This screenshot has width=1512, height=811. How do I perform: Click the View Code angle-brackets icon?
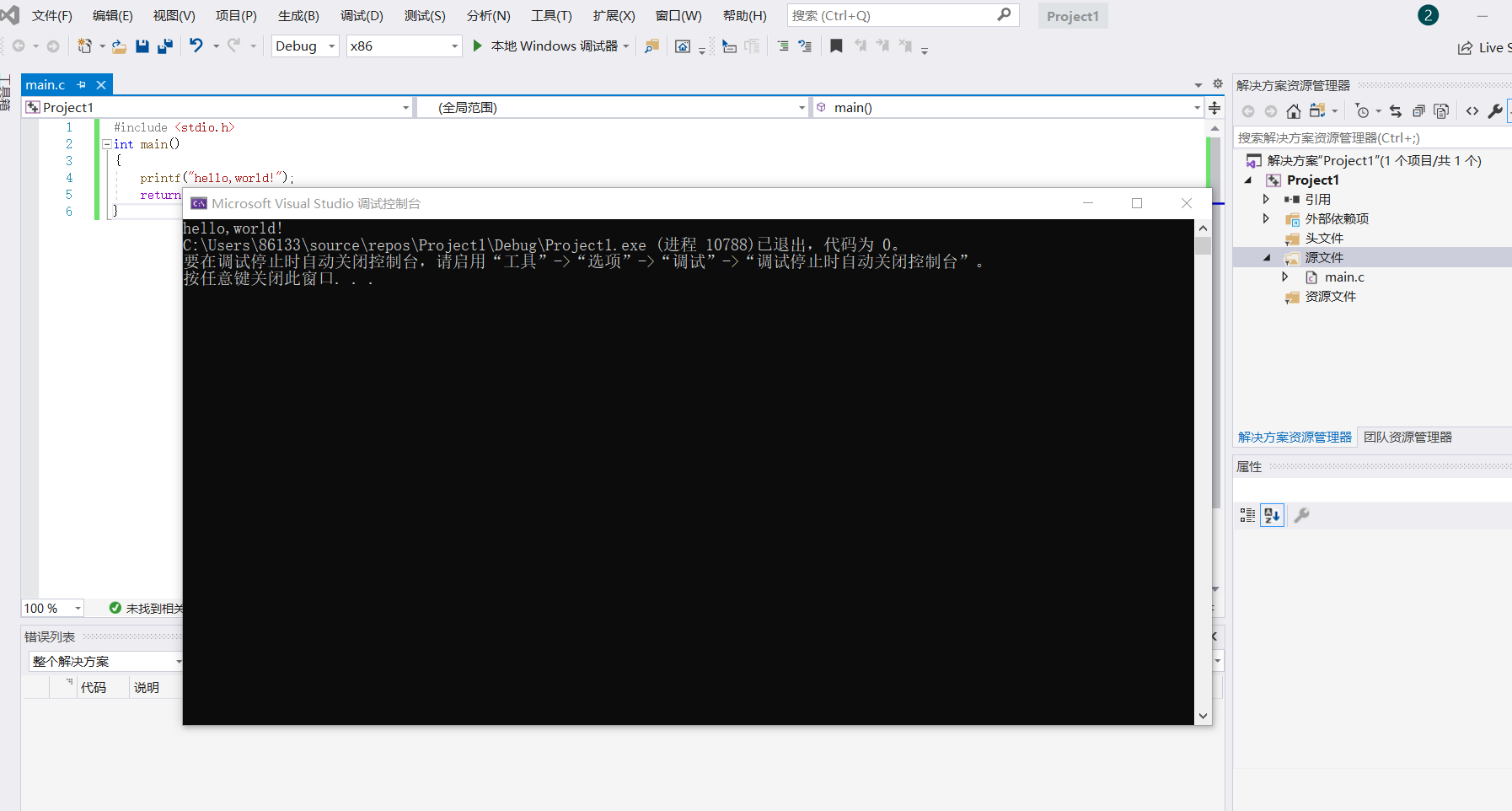[1472, 111]
